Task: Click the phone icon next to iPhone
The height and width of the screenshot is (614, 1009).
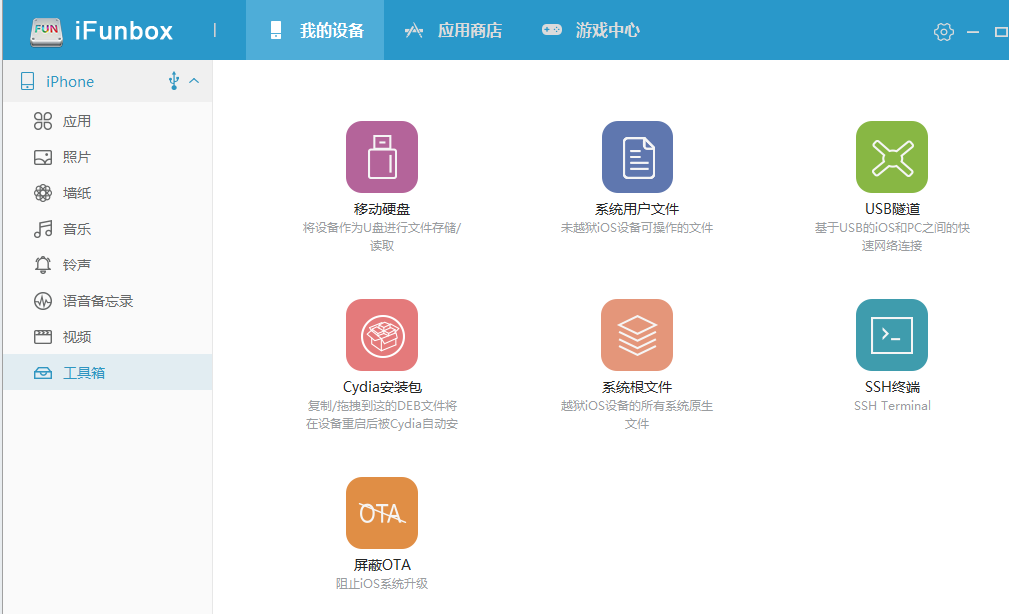Action: (27, 81)
